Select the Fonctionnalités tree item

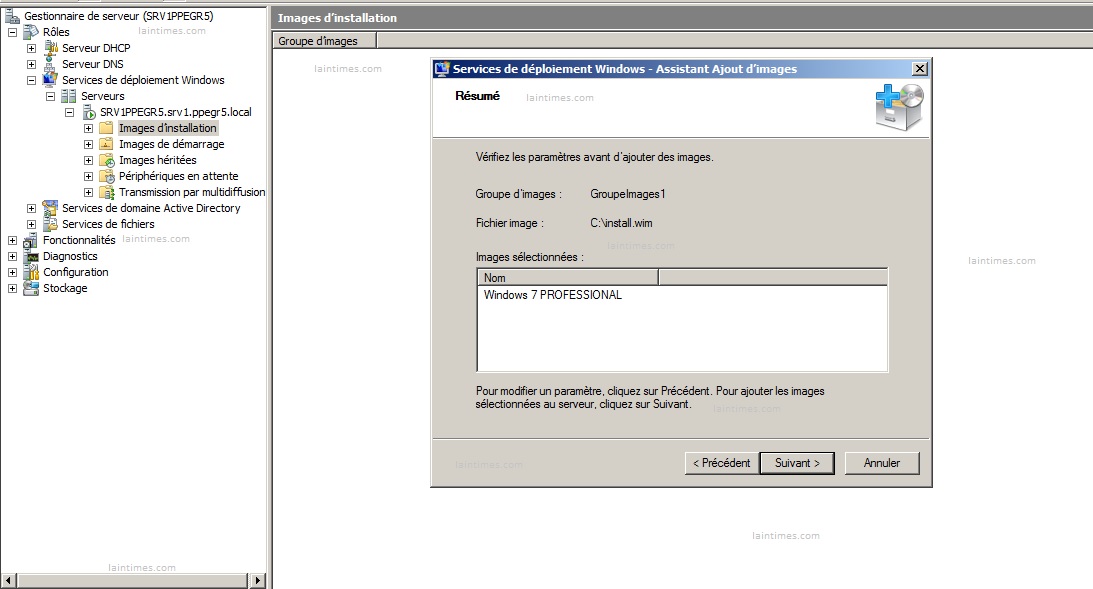pyautogui.click(x=79, y=240)
